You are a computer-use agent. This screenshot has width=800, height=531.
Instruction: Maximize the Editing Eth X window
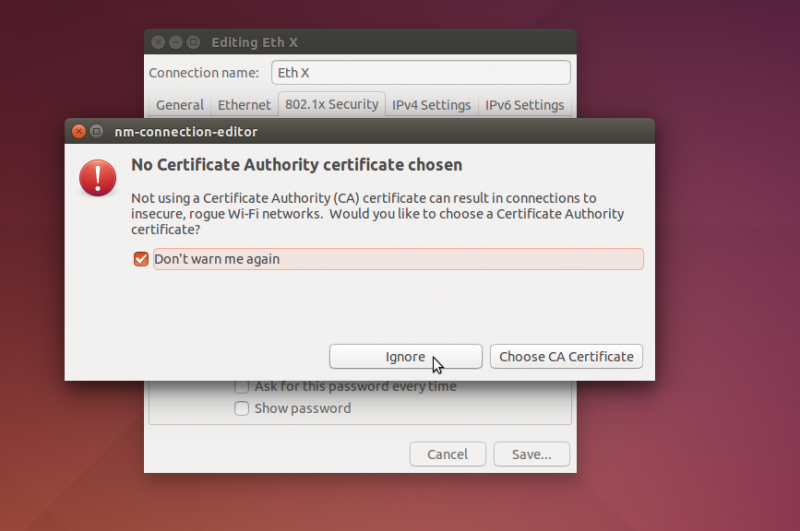pos(193,42)
